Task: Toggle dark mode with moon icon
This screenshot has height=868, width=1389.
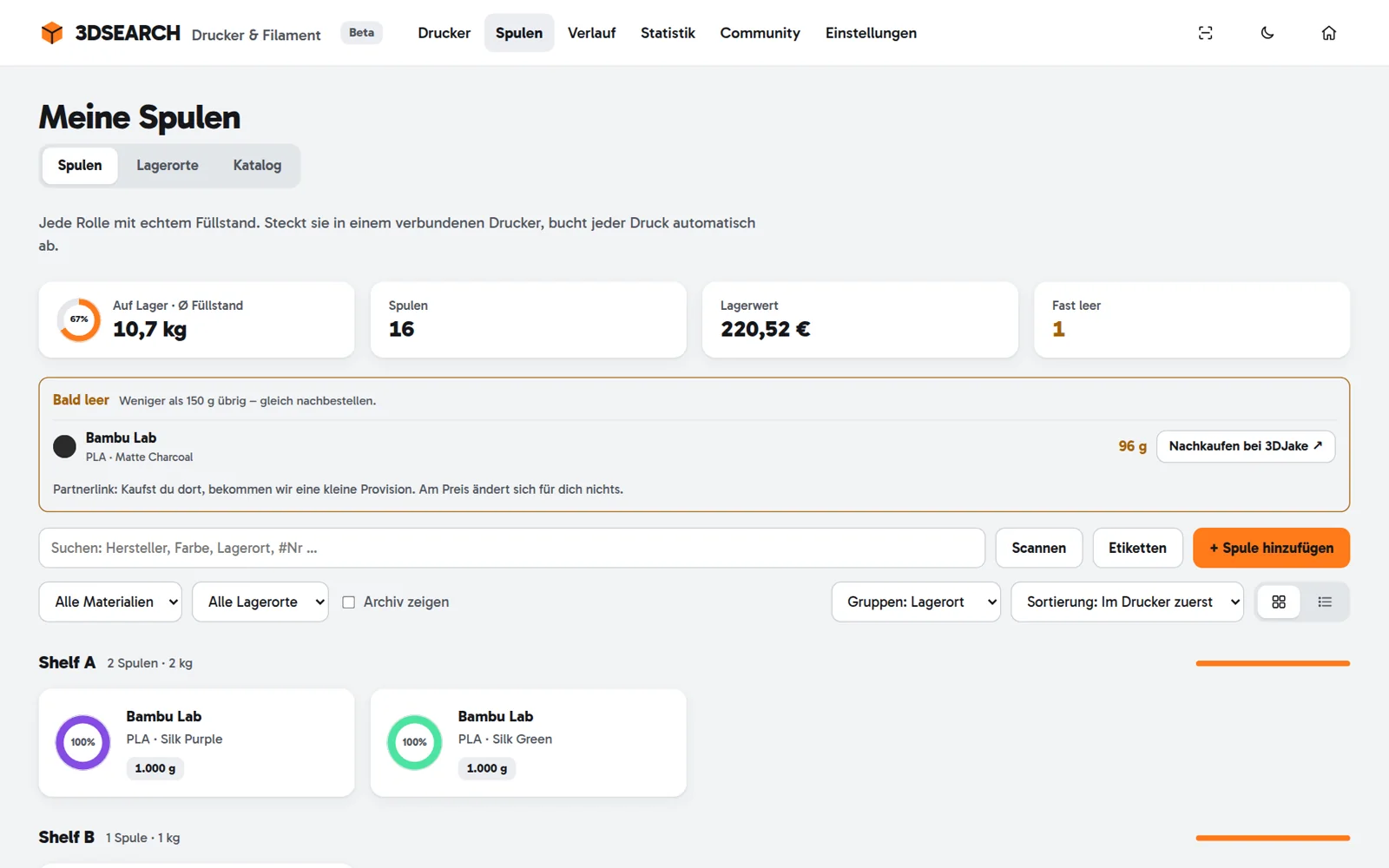Action: tap(1267, 33)
